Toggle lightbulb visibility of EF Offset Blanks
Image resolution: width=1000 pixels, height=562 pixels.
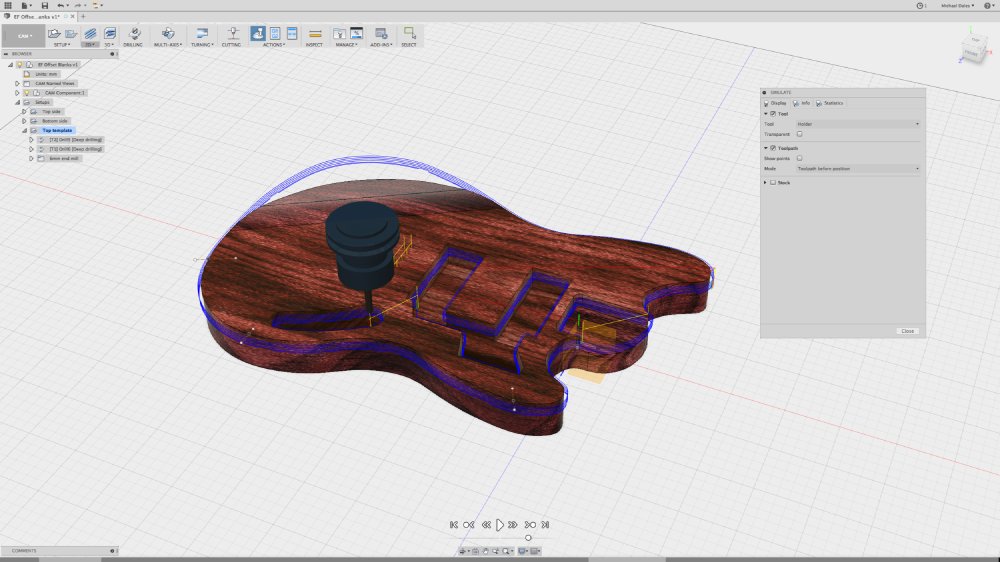pyautogui.click(x=20, y=64)
